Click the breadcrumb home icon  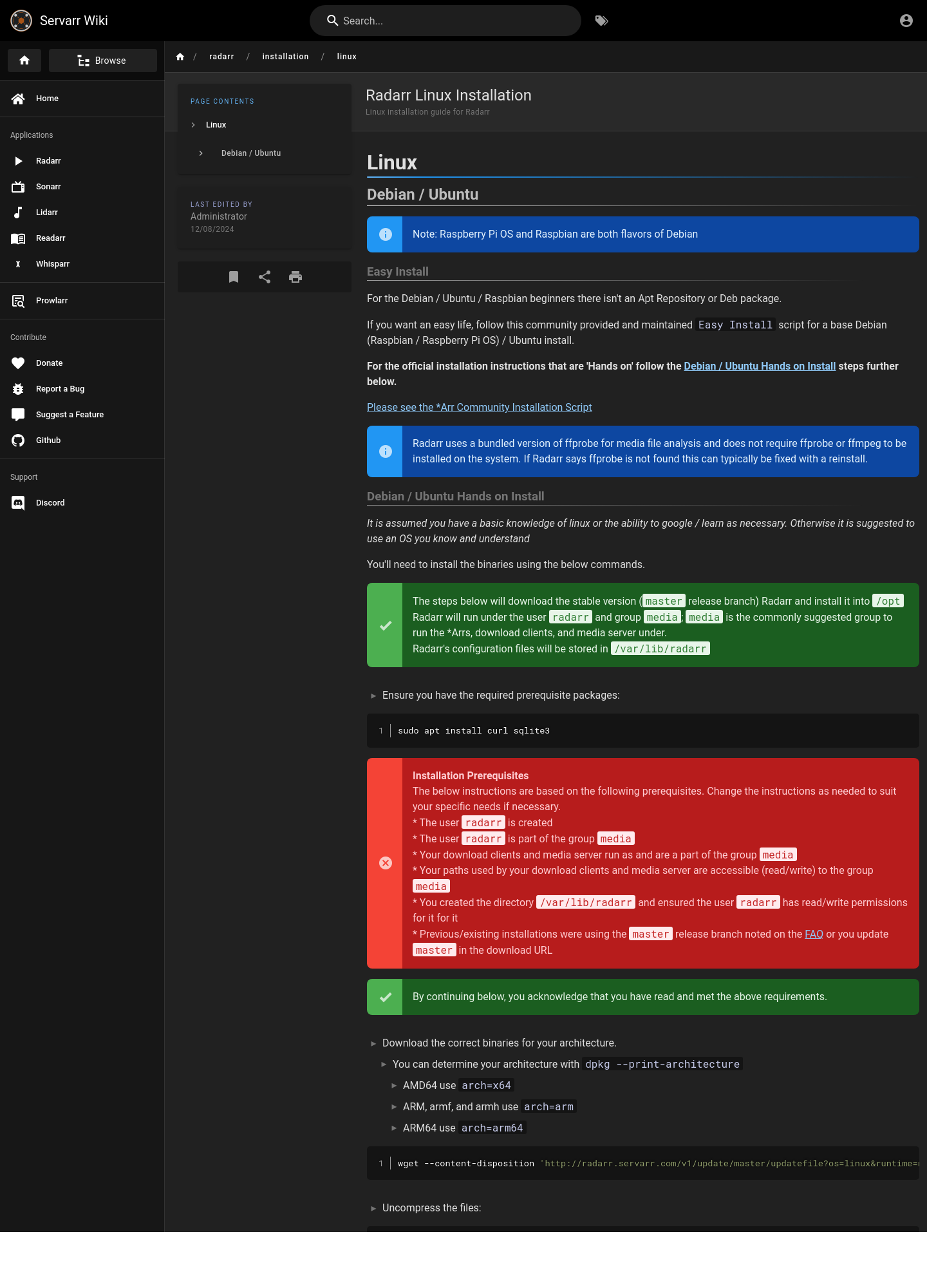coord(180,57)
